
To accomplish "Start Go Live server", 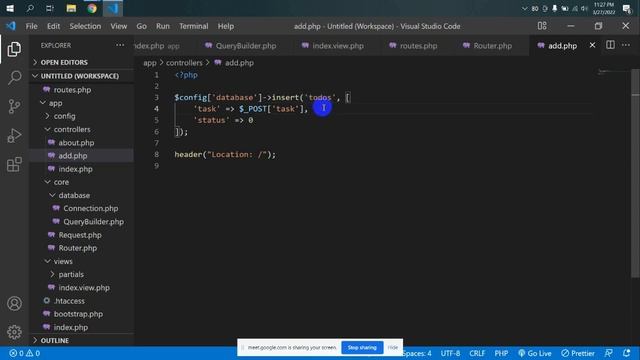I will (535, 353).
